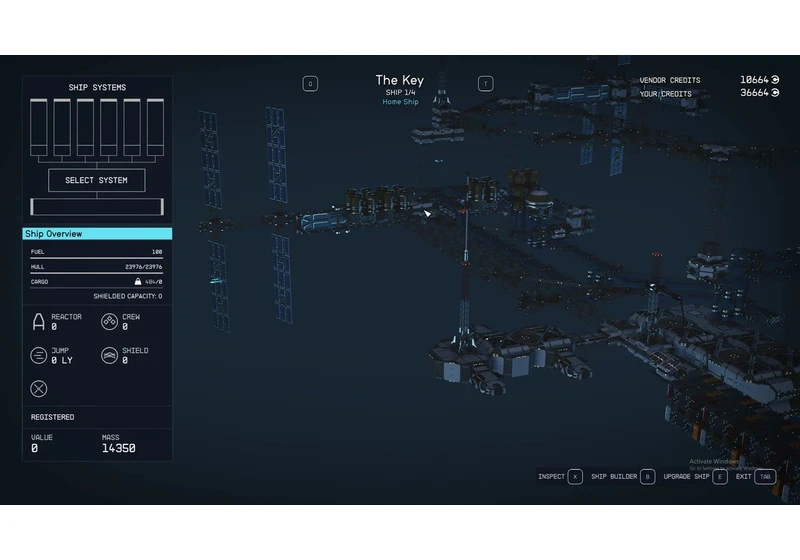Click the Q key icon for previous ship
This screenshot has width=800, height=560.
pos(310,84)
